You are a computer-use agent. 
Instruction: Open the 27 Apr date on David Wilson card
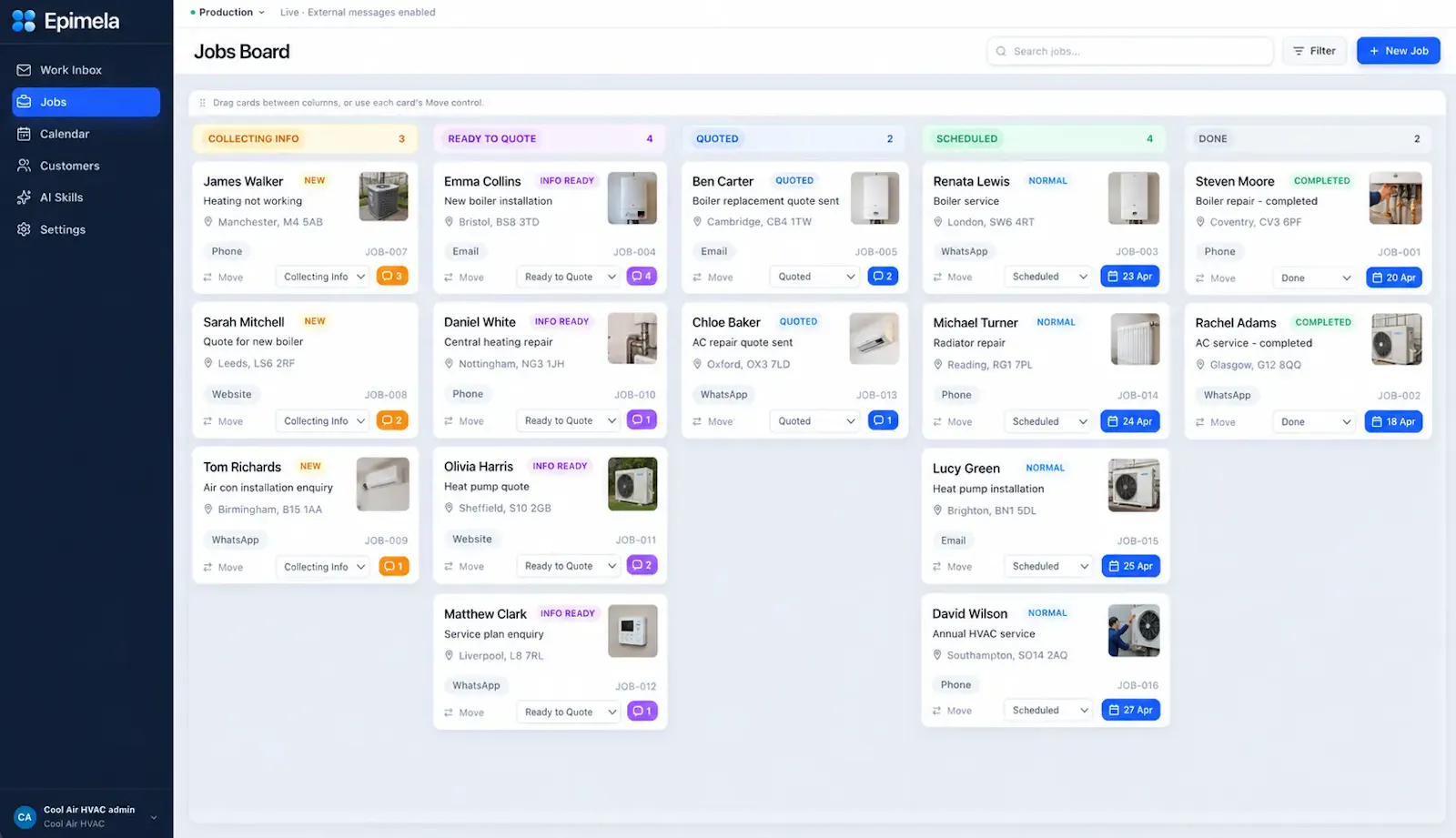(1130, 710)
